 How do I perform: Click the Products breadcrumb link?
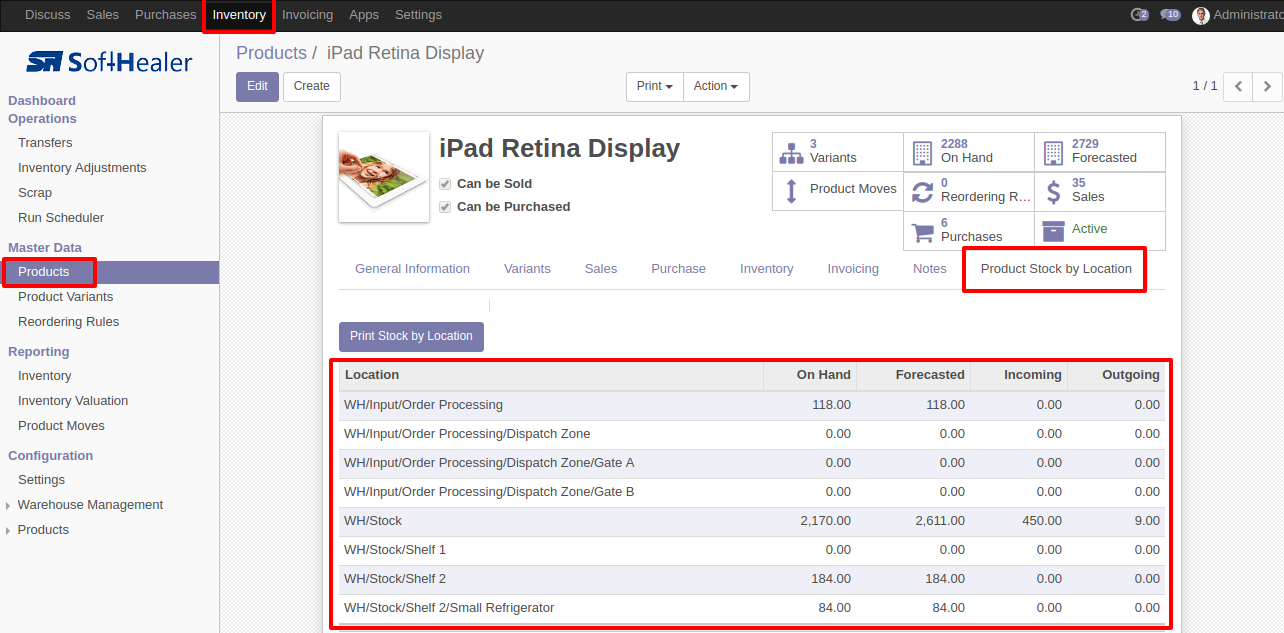point(271,53)
